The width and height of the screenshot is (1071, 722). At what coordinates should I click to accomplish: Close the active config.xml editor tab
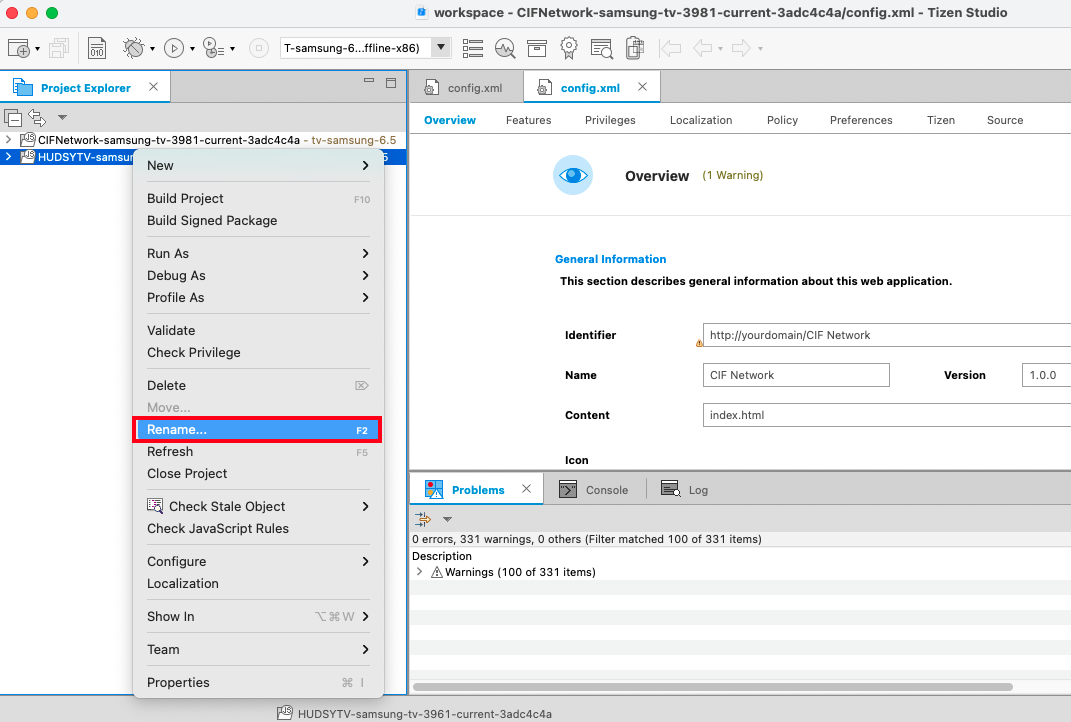642,87
